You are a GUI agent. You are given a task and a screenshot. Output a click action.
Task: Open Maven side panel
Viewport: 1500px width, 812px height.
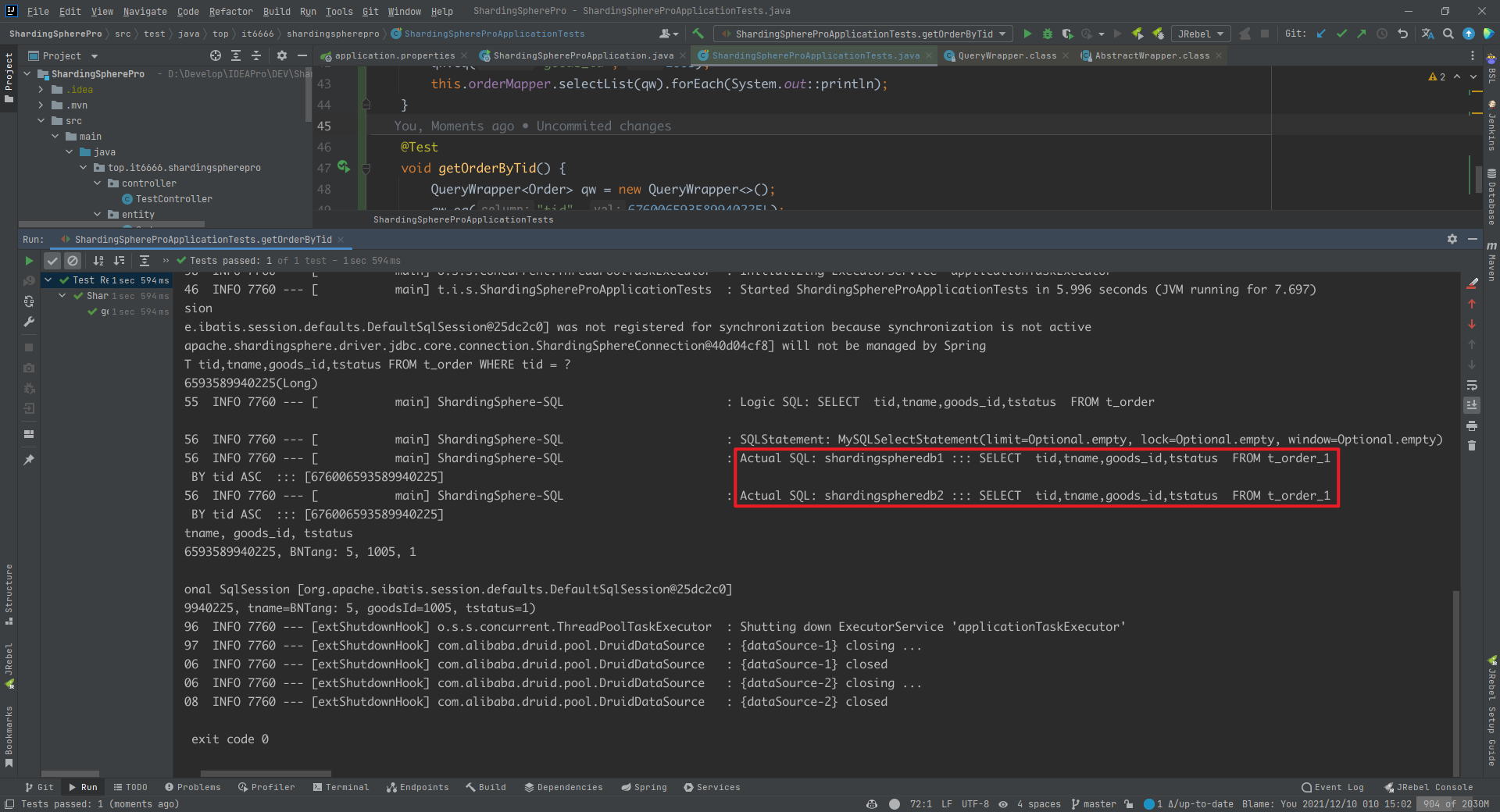point(1491,262)
